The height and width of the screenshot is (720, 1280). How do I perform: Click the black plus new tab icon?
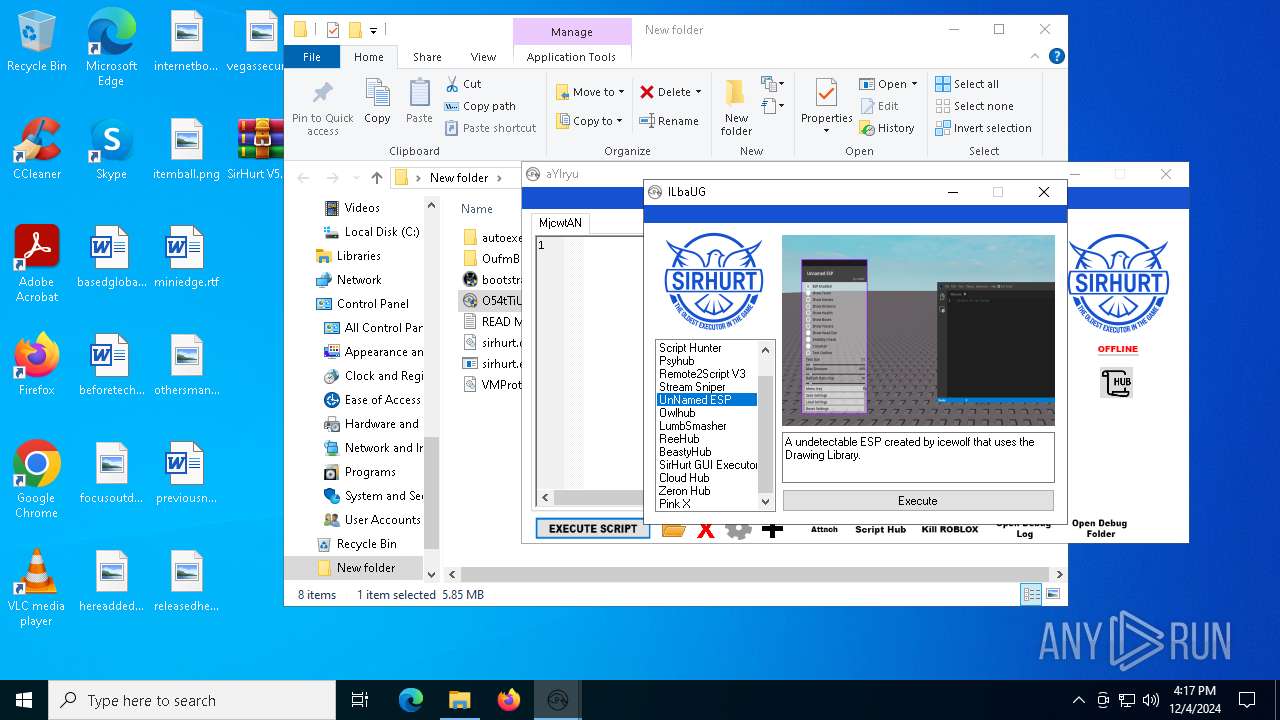click(x=772, y=530)
